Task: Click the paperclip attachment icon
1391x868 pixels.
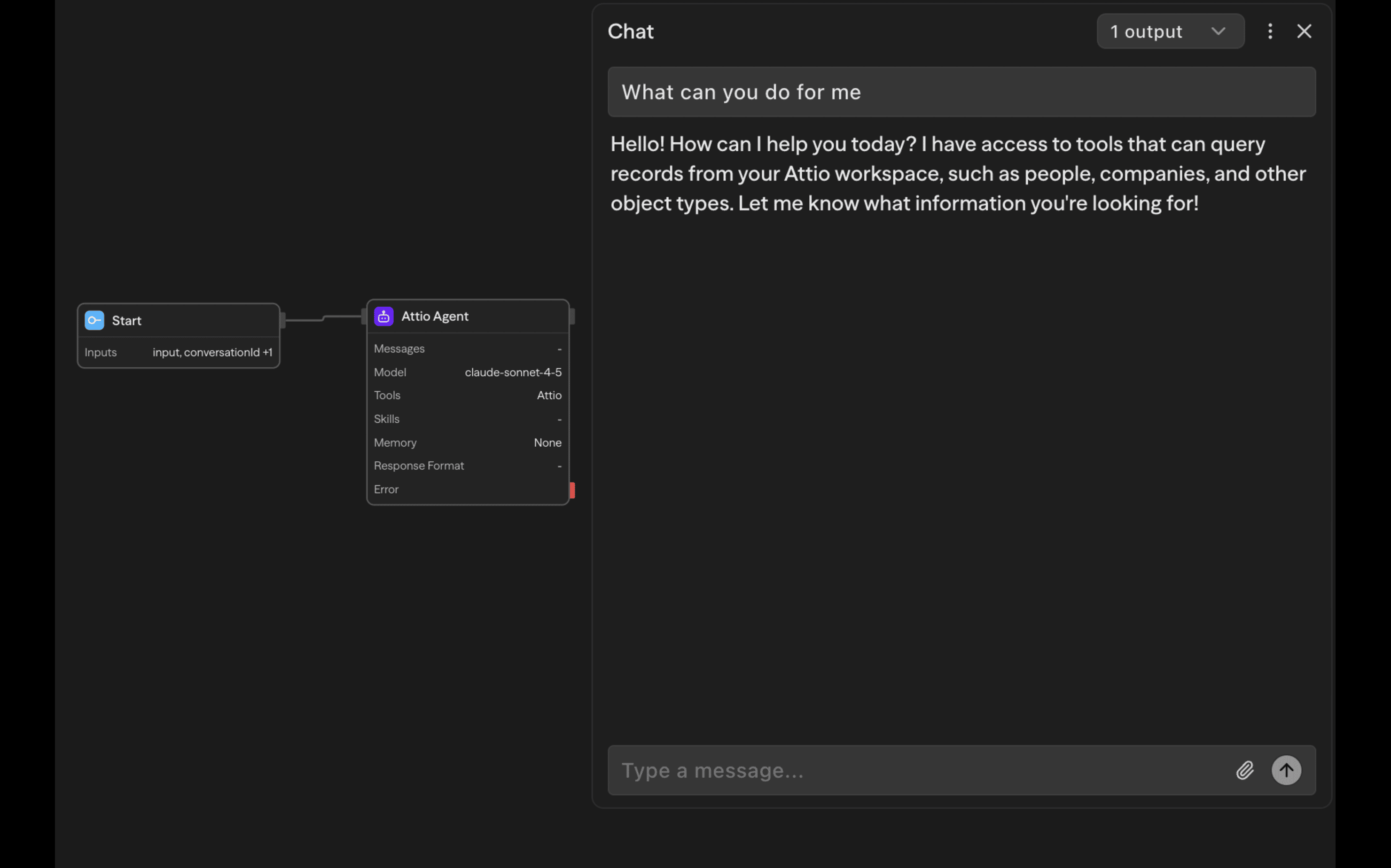Action: [1244, 770]
